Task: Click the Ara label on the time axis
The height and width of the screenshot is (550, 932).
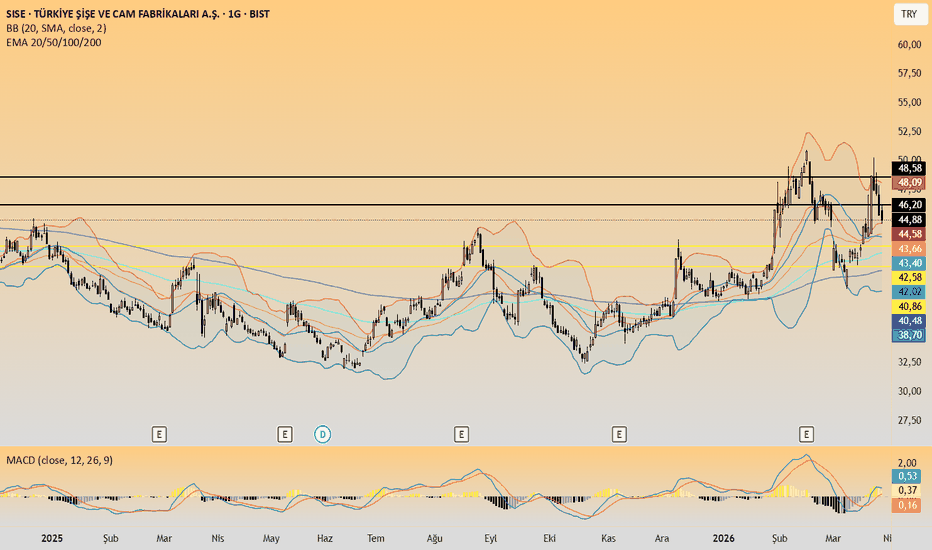Action: (662, 538)
